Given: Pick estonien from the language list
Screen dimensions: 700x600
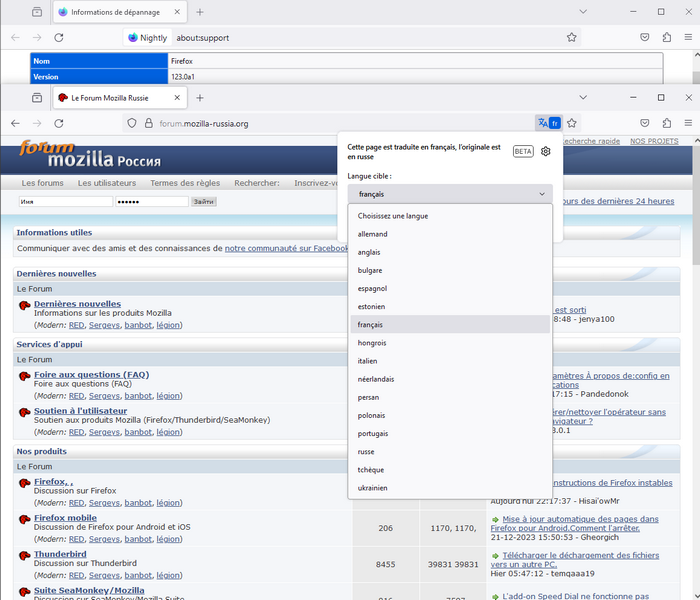Looking at the screenshot, I should [x=450, y=307].
